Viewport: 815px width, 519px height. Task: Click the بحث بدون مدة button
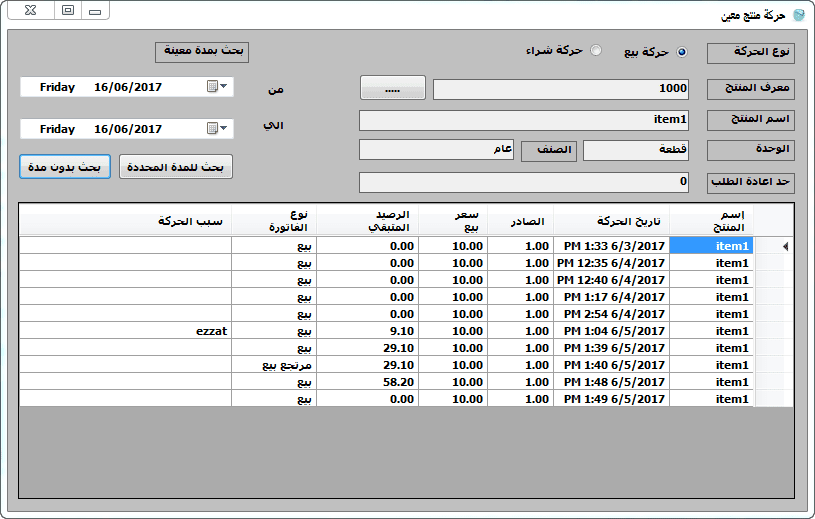pyautogui.click(x=62, y=167)
